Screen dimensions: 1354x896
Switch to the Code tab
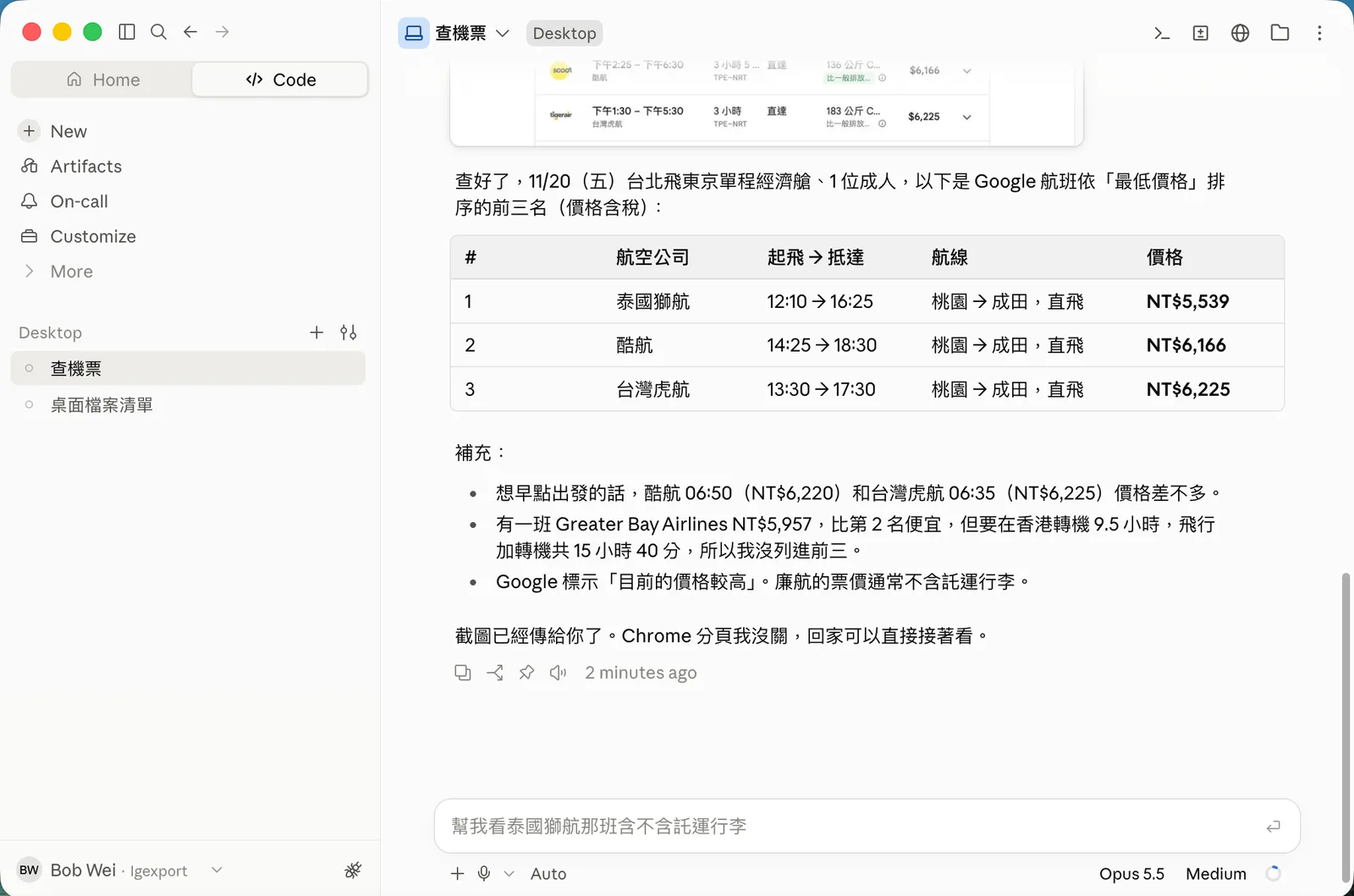point(280,80)
